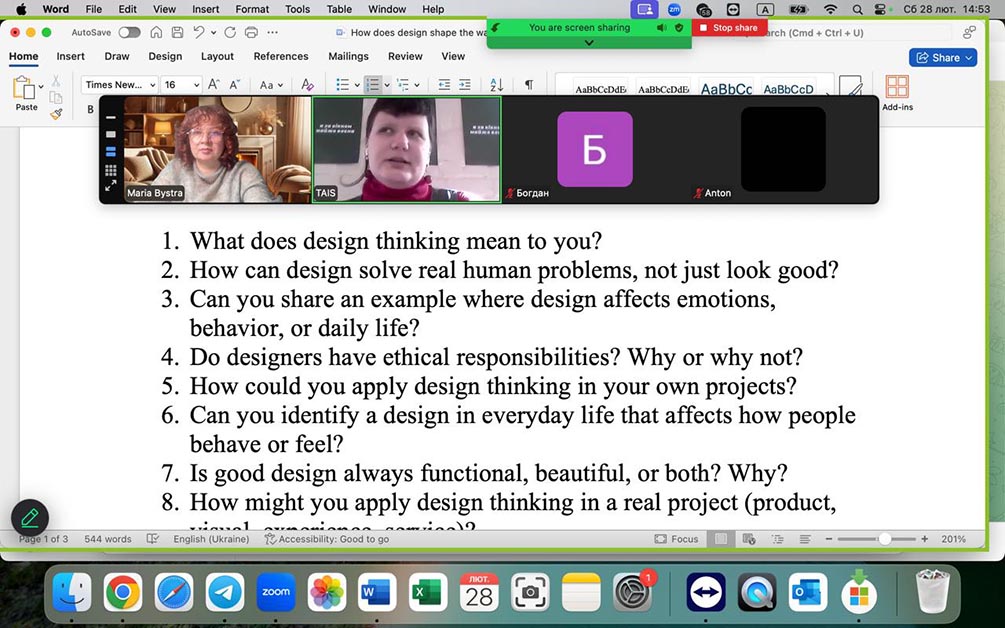The width and height of the screenshot is (1005, 628).
Task: Click the Zoom annotation pencil button
Action: tap(30, 518)
